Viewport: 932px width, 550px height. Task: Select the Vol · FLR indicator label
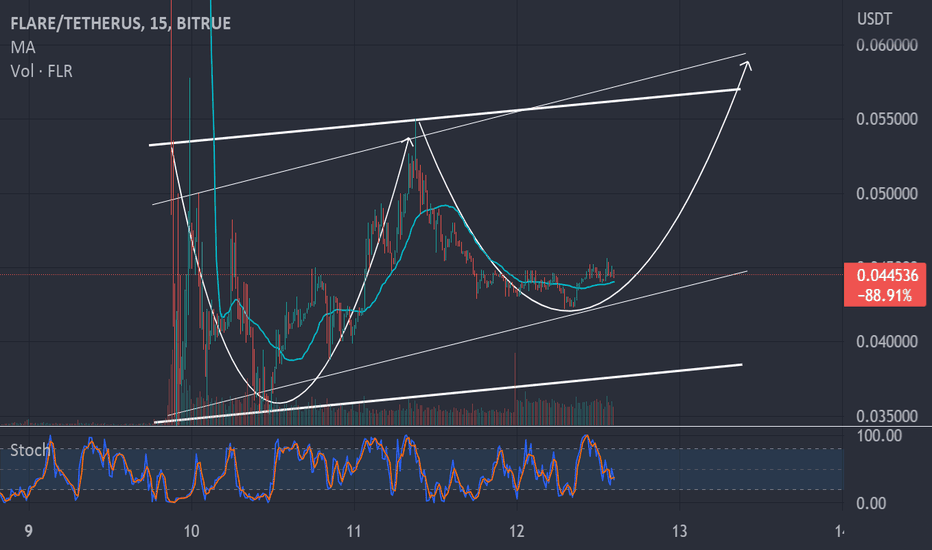coord(42,71)
